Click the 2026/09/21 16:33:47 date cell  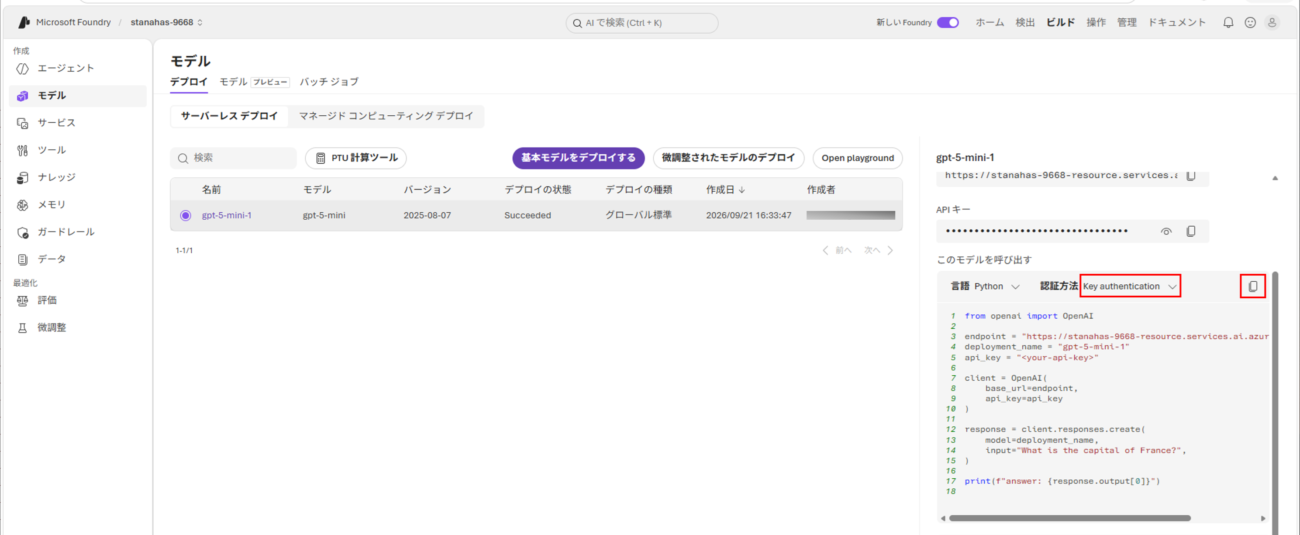pyautogui.click(x=749, y=215)
